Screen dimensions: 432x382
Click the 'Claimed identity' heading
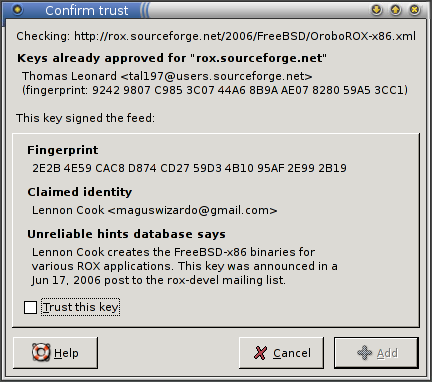coord(80,192)
